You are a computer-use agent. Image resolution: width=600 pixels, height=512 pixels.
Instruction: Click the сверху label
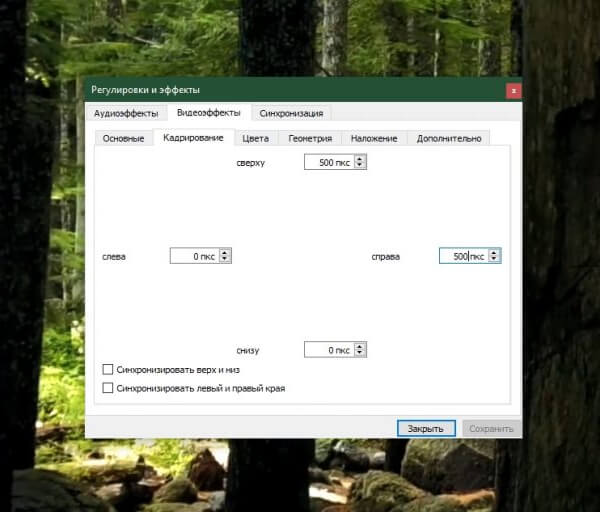click(x=251, y=163)
